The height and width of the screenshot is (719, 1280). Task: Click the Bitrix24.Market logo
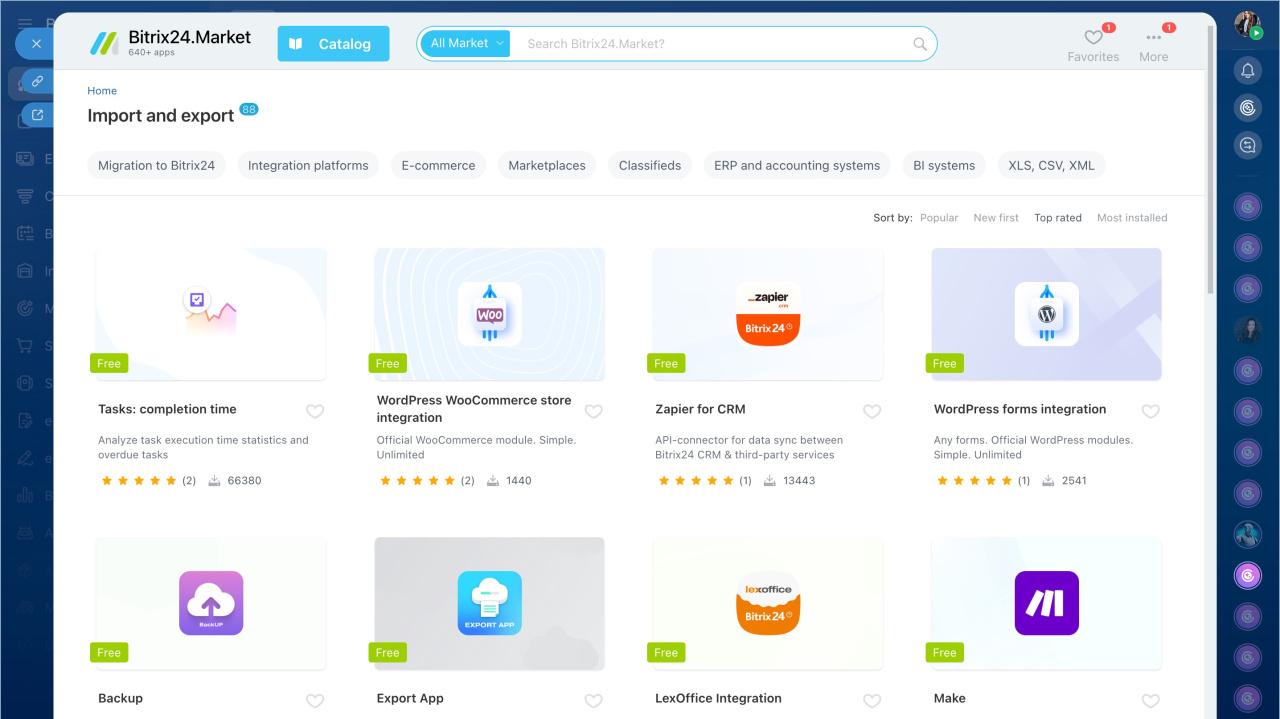tap(170, 43)
